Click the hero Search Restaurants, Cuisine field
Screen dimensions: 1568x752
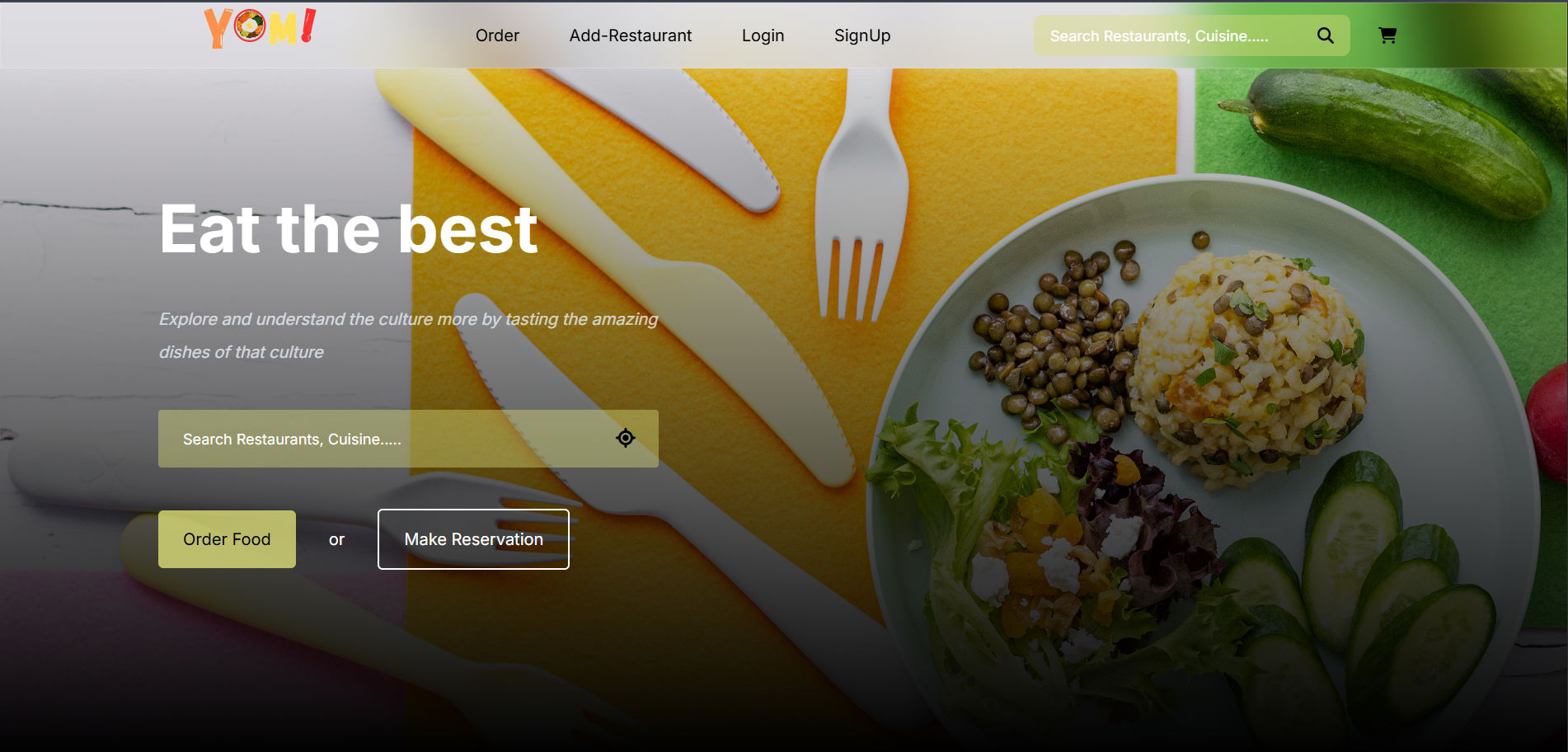[x=408, y=439]
